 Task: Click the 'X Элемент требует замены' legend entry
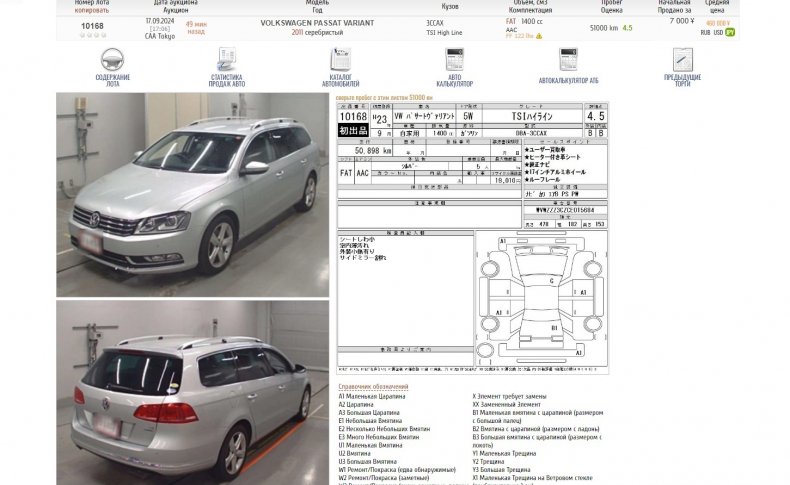509,396
